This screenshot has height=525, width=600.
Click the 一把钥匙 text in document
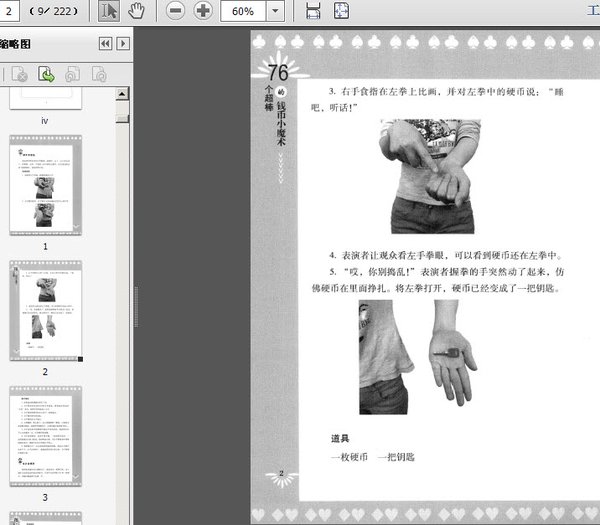coord(396,457)
